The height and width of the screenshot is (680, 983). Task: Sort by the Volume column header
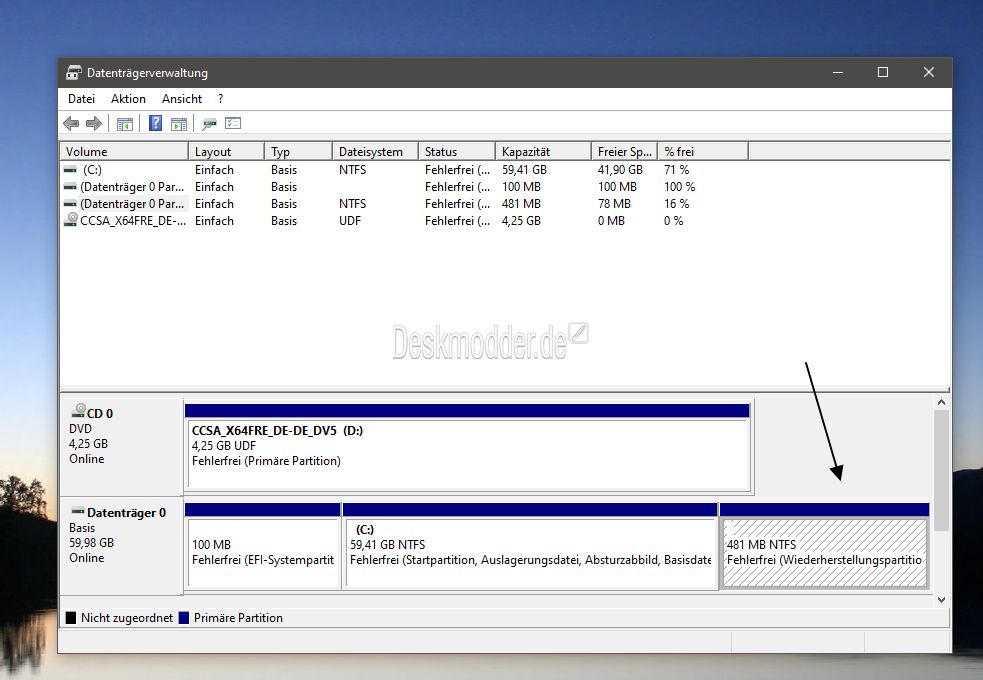[x=124, y=152]
